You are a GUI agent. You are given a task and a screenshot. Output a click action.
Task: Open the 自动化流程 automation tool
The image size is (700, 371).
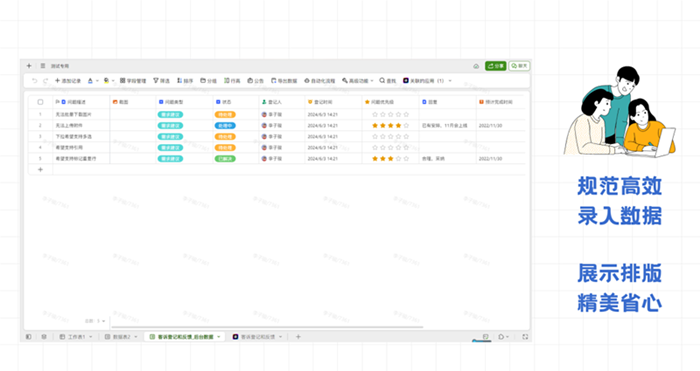(320, 81)
